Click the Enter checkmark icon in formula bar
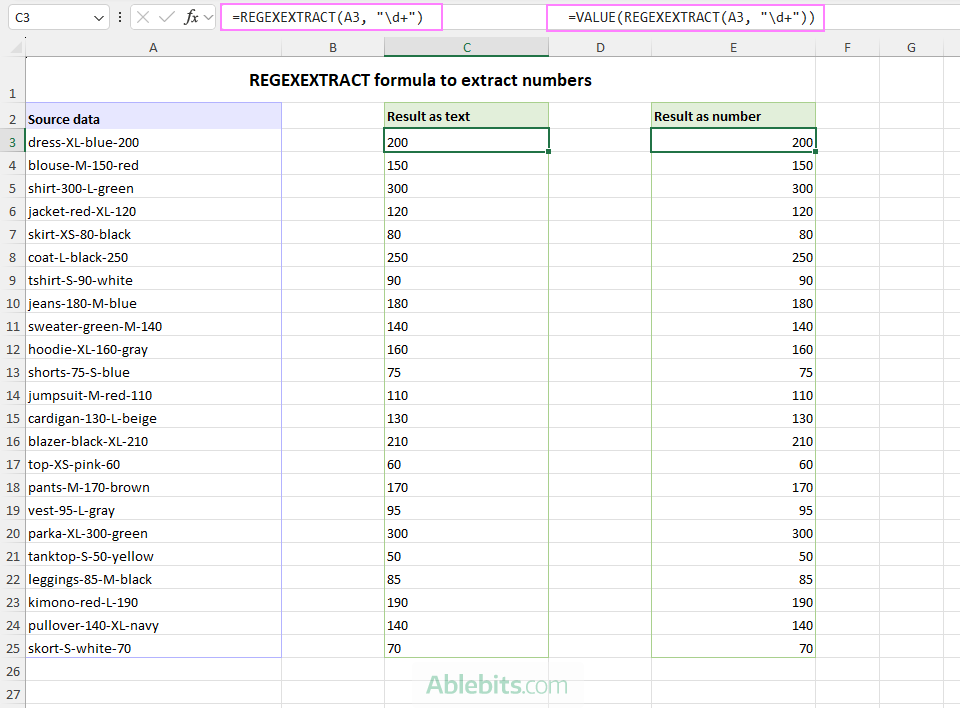 (167, 17)
